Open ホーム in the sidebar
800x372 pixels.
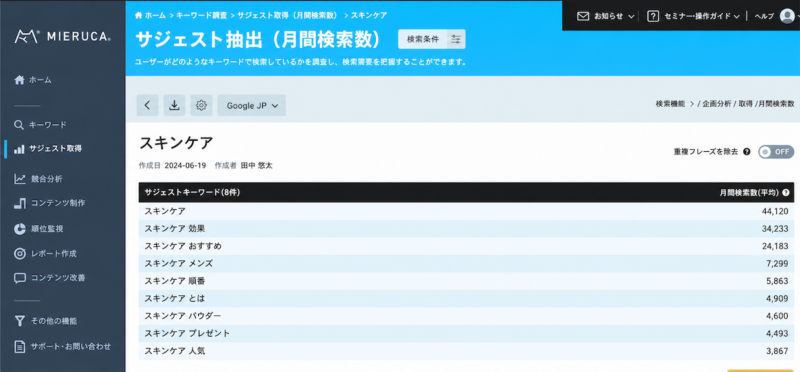33,80
